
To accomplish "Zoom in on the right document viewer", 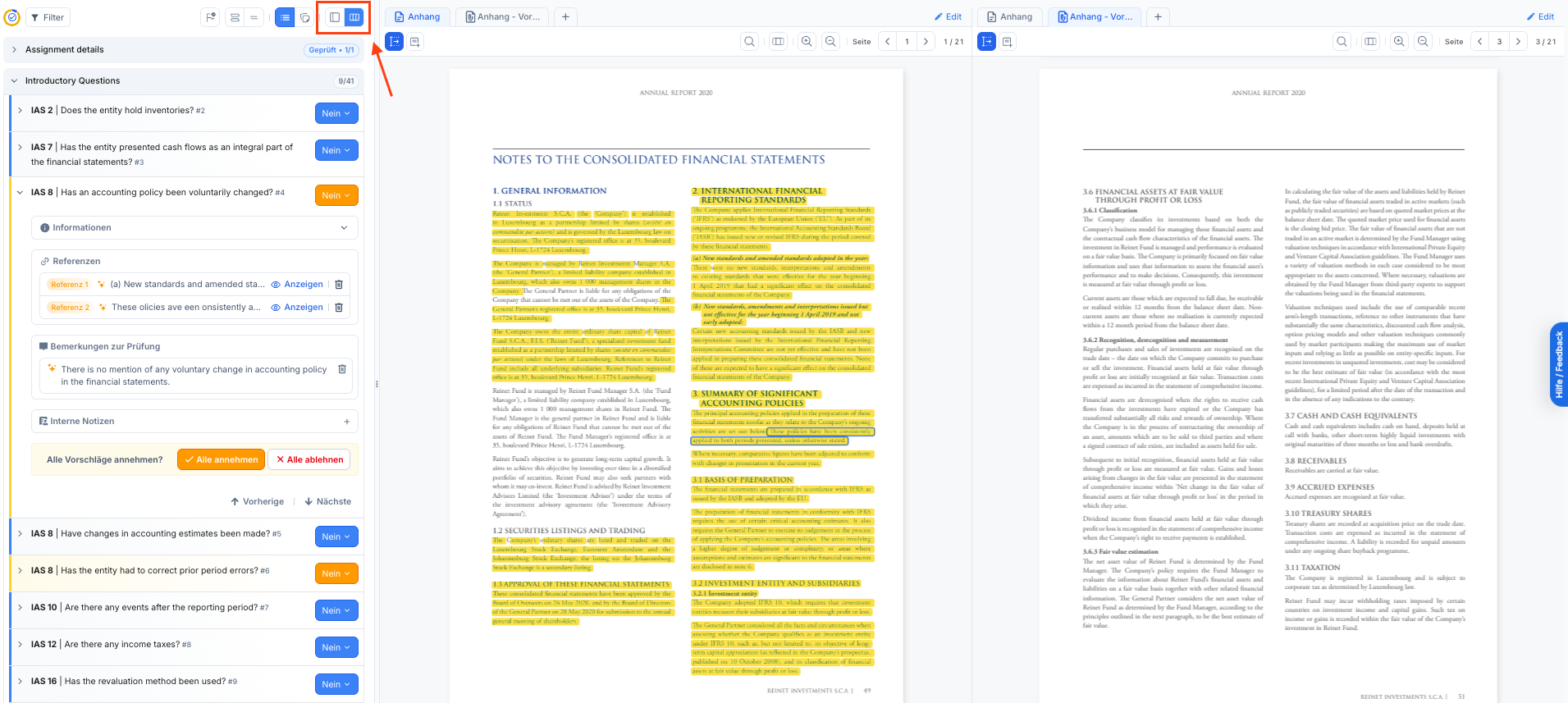I will (1400, 42).
